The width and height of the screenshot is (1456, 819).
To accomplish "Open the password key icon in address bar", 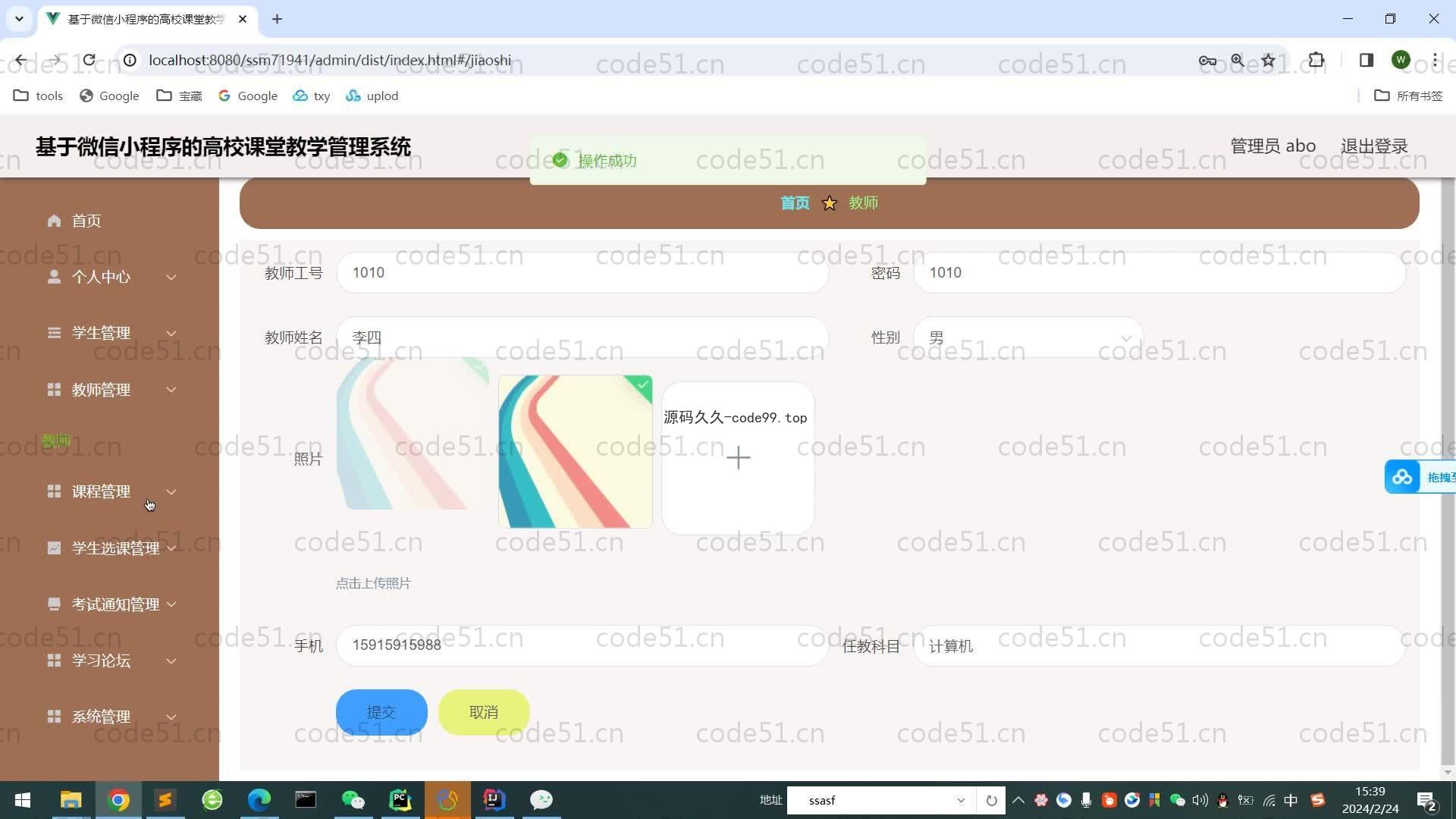I will [x=1207, y=60].
